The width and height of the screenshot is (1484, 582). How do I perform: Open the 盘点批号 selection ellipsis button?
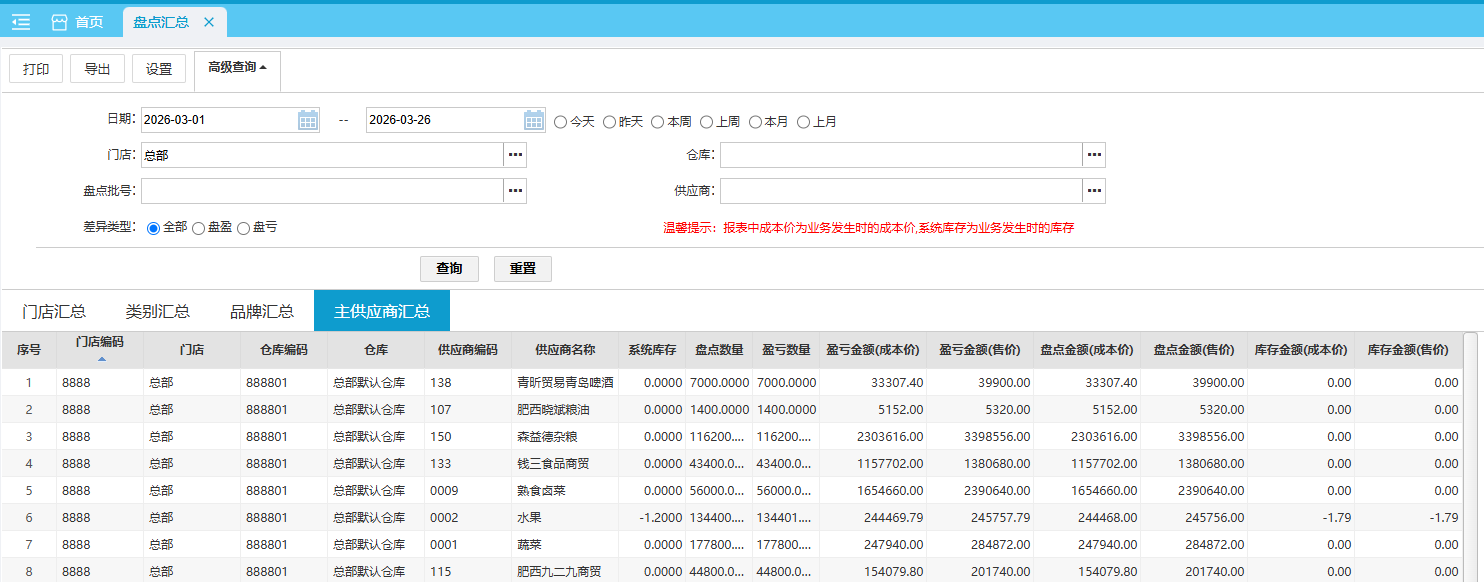click(515, 191)
